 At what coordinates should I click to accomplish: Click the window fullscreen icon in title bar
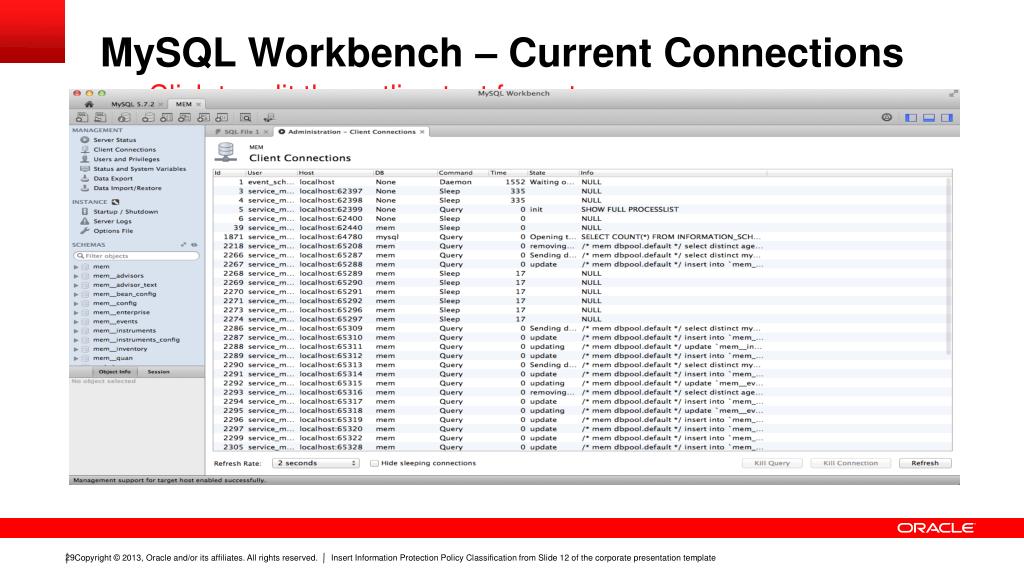pos(953,94)
